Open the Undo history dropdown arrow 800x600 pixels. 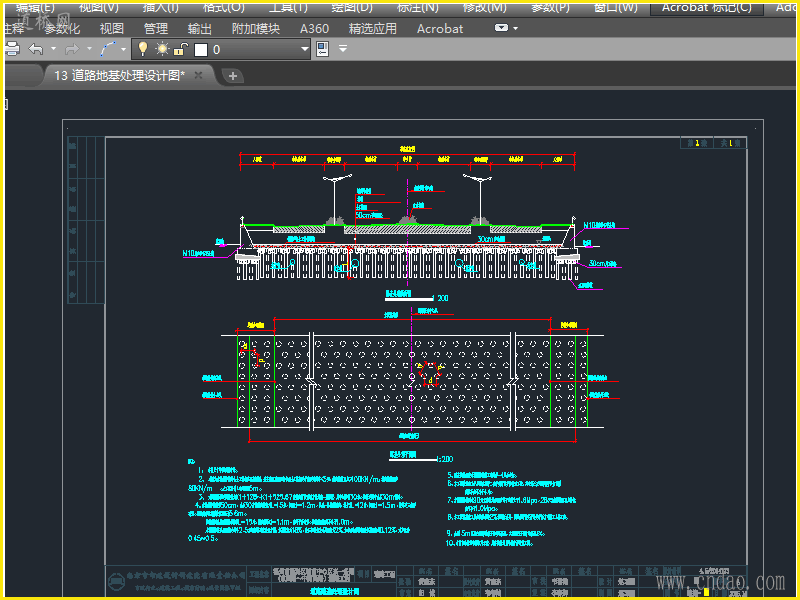click(53, 49)
